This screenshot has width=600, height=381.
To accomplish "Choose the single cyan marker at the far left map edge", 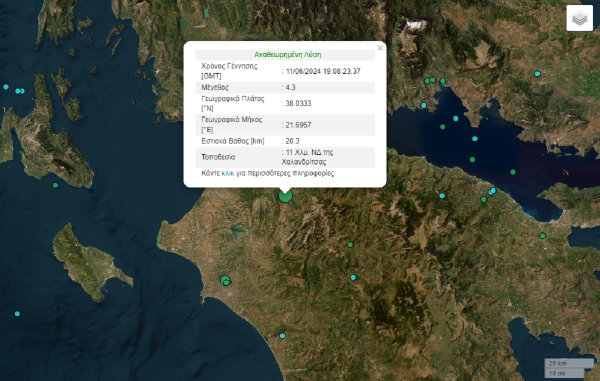I will [x=6, y=87].
